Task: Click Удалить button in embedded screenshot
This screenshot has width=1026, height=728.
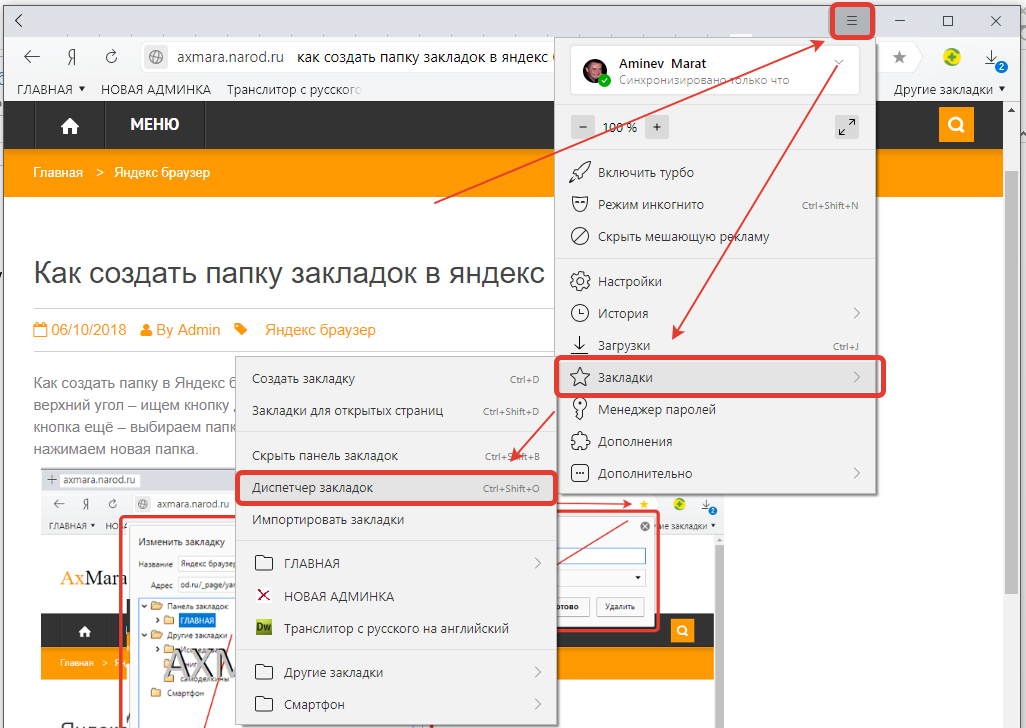Action: [x=620, y=607]
